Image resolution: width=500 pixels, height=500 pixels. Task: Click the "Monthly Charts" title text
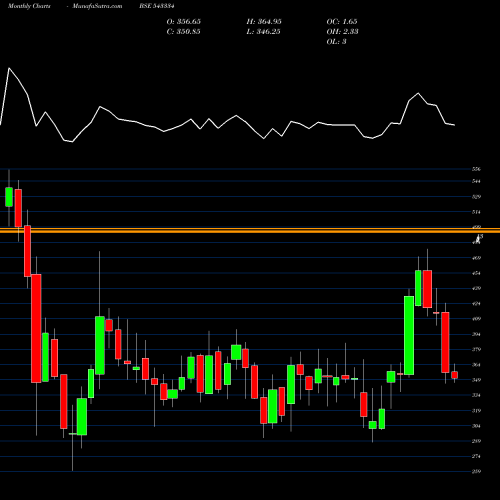tap(29, 6)
